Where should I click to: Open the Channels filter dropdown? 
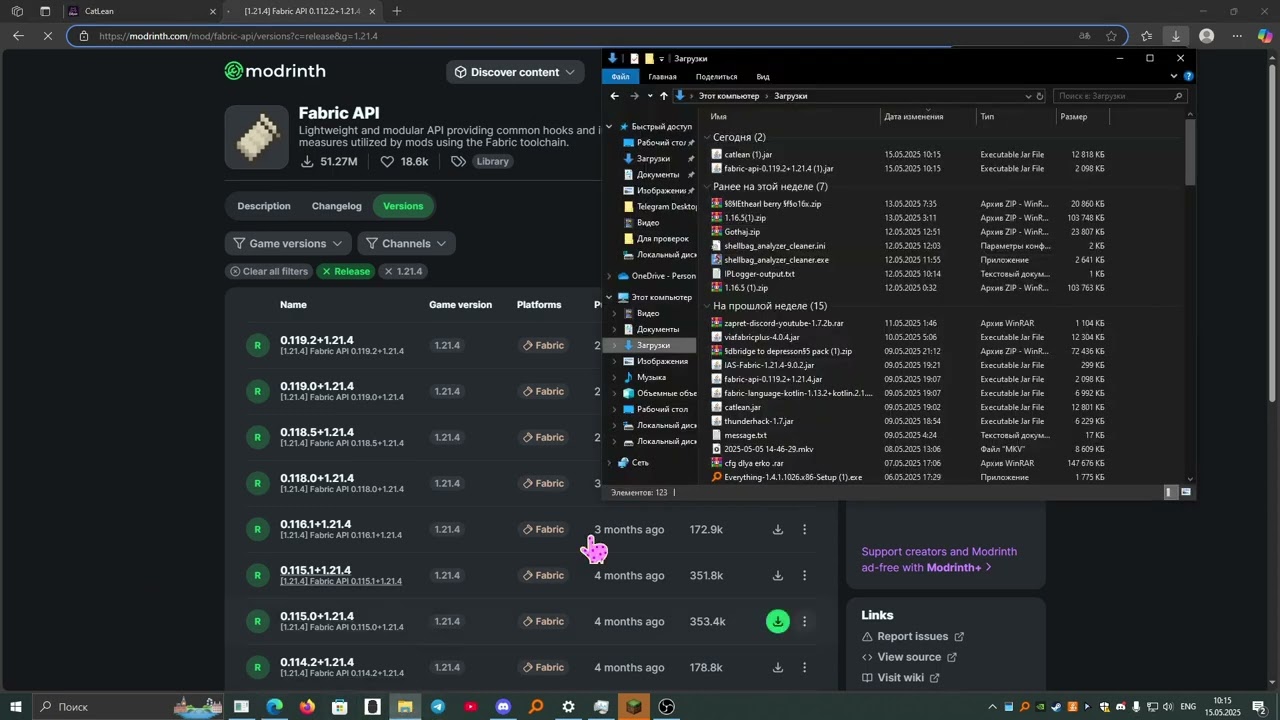coord(406,243)
